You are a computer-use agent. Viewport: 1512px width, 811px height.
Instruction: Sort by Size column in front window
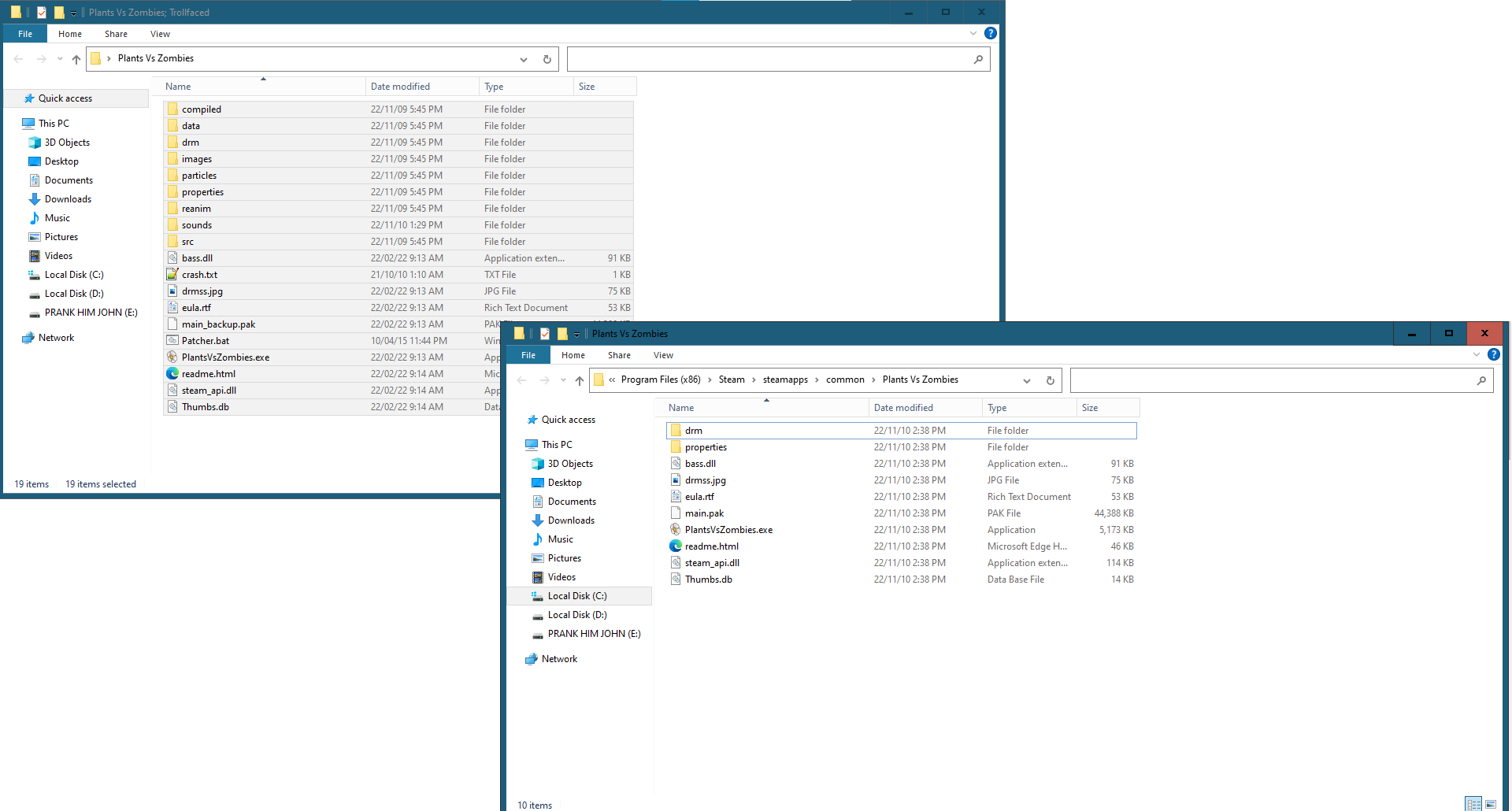pos(1108,408)
